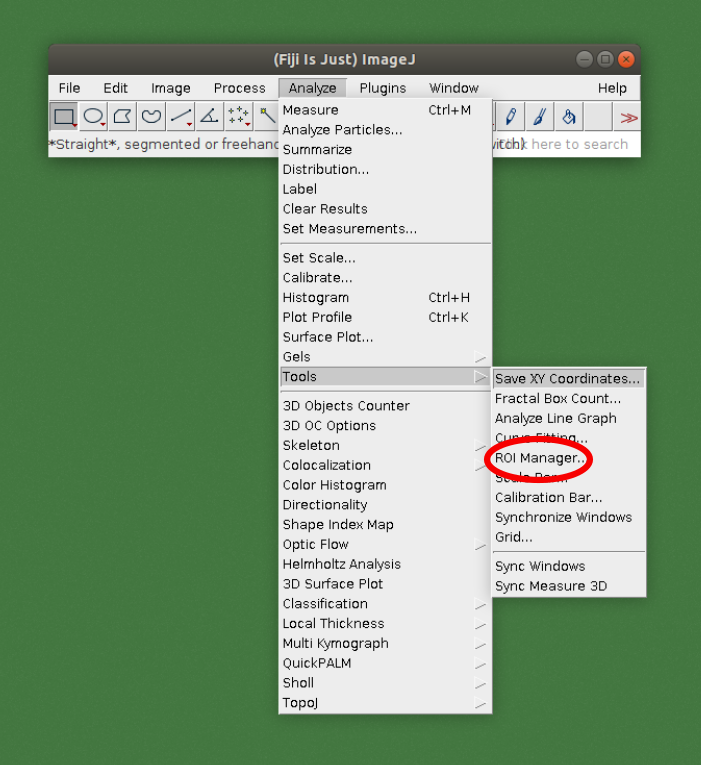The height and width of the screenshot is (765, 701).
Task: Select the Paintbrush tool
Action: [540, 117]
